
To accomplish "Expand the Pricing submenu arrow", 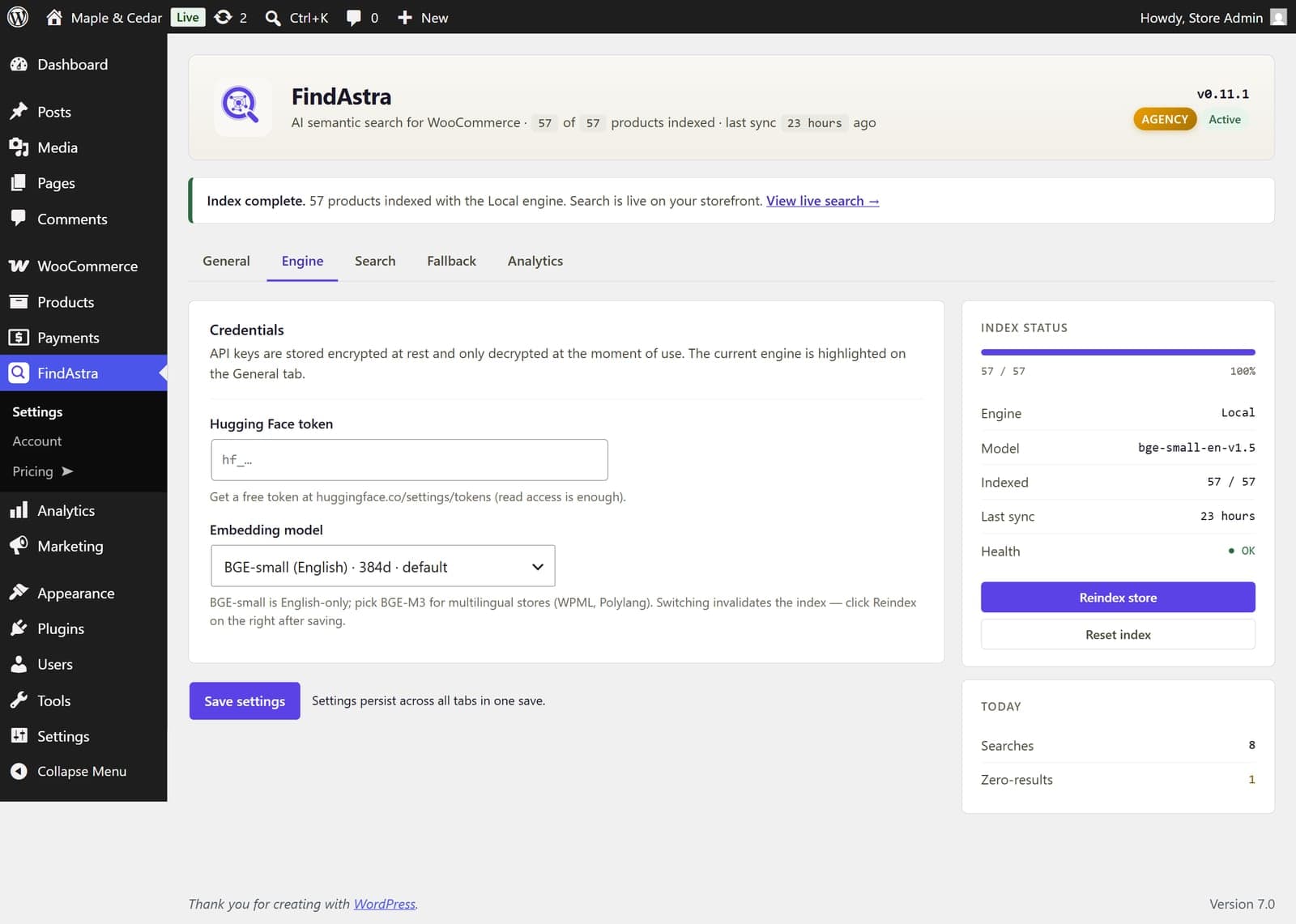I will pos(67,471).
